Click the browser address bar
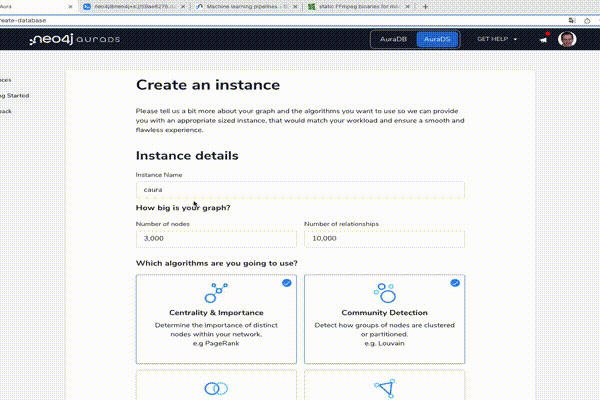Image resolution: width=600 pixels, height=400 pixels. 279,20
